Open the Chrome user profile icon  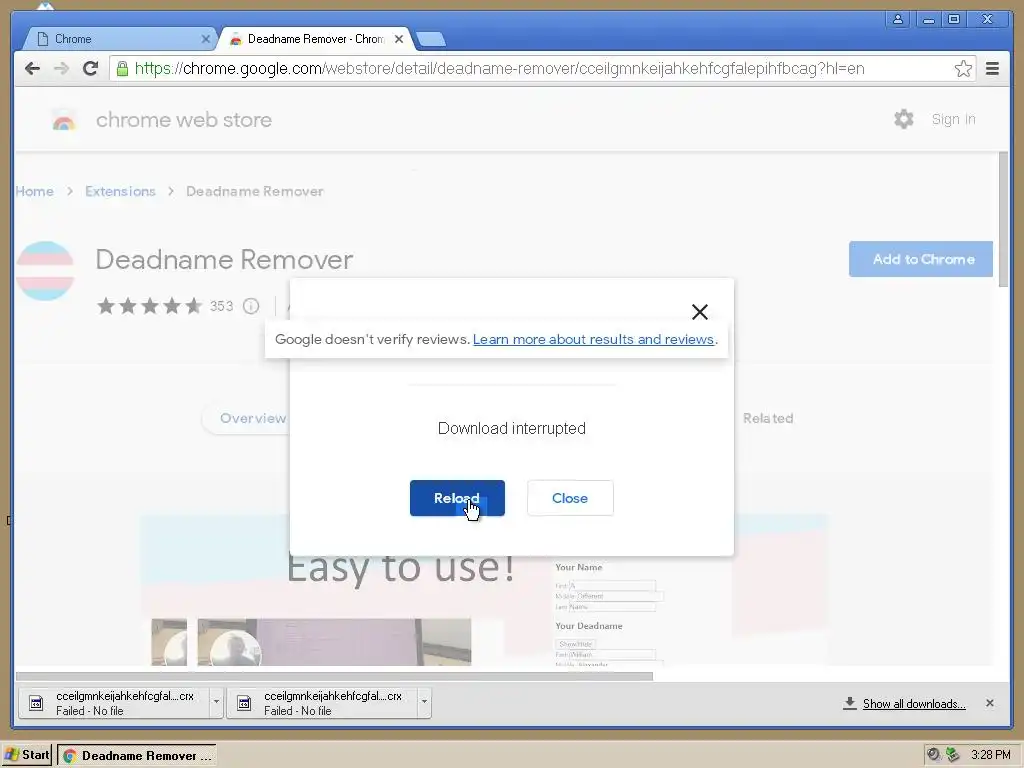pos(898,19)
